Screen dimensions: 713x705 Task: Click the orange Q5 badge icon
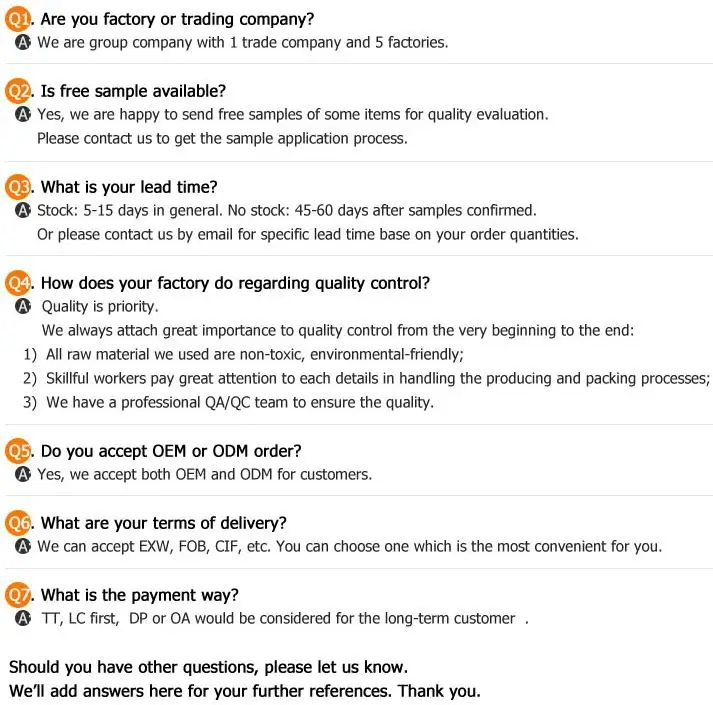[18, 451]
